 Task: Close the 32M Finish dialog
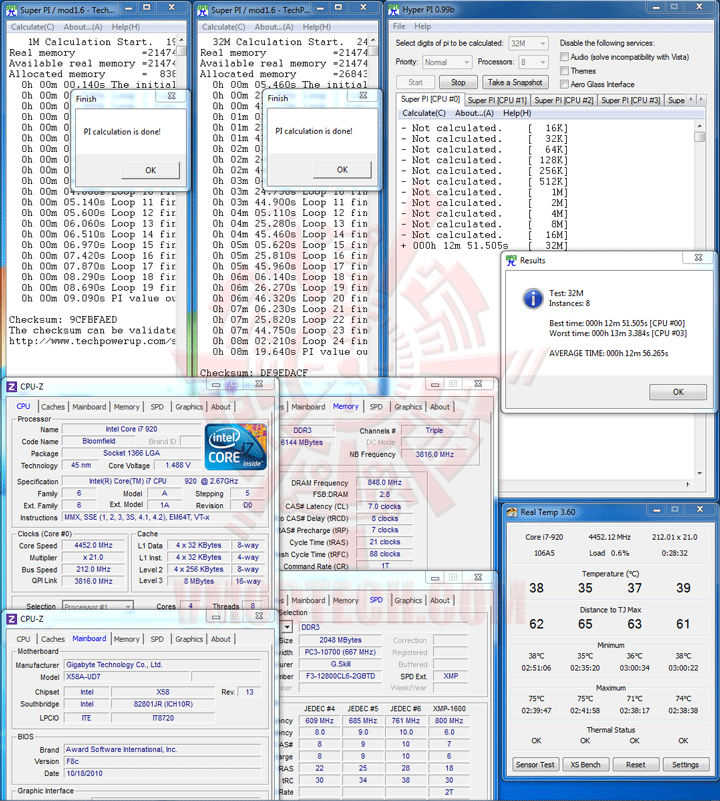(363, 95)
